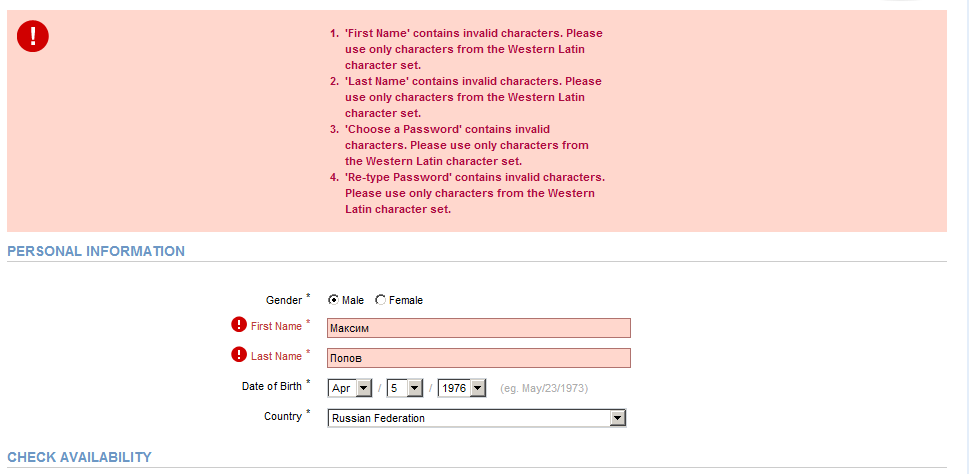The width and height of the screenshot is (969, 474).
Task: Open the birth month dropdown showing Apr
Action: pos(350,389)
